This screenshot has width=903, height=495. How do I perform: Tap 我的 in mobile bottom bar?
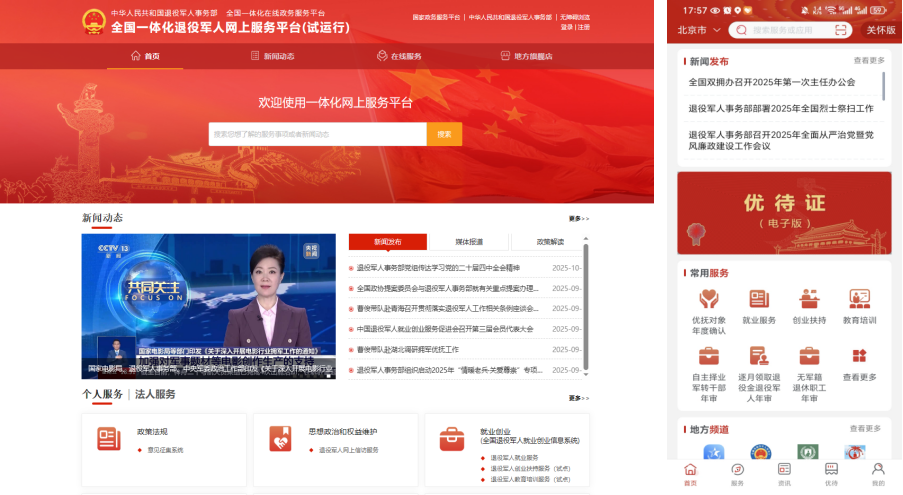(878, 475)
